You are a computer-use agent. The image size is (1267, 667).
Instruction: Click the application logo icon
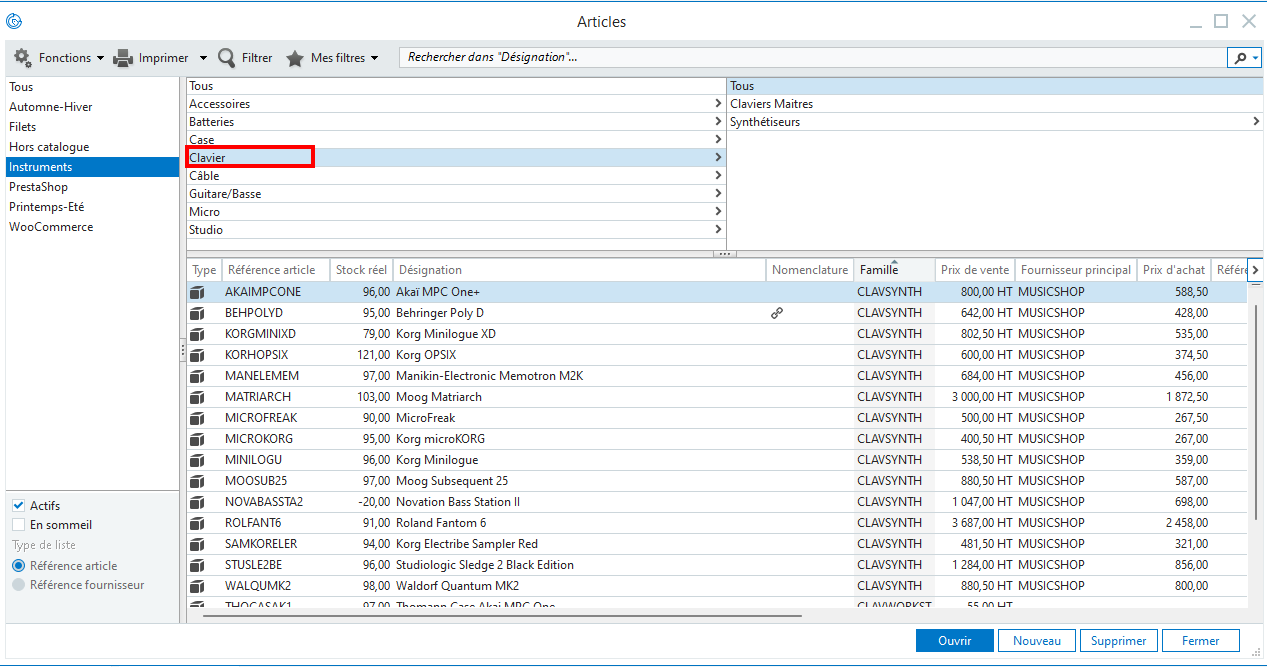14,21
